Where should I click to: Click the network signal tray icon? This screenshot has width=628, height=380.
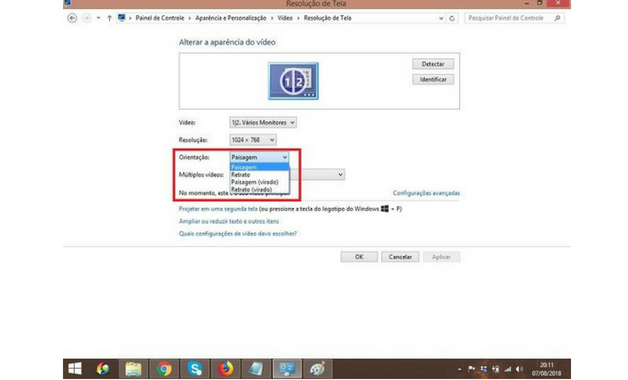(x=507, y=369)
